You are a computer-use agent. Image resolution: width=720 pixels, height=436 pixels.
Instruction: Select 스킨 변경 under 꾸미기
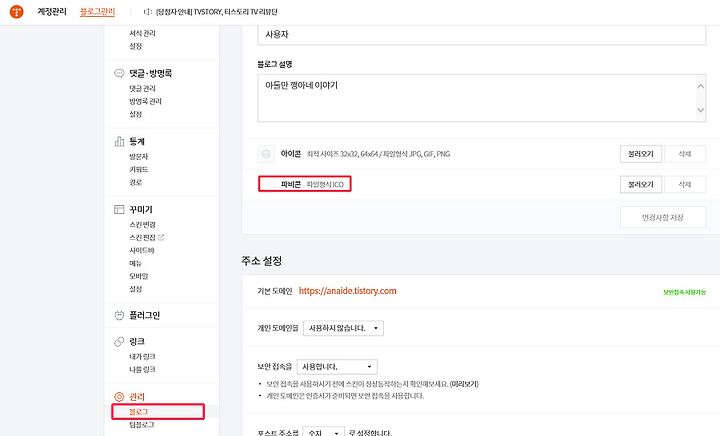click(x=142, y=224)
